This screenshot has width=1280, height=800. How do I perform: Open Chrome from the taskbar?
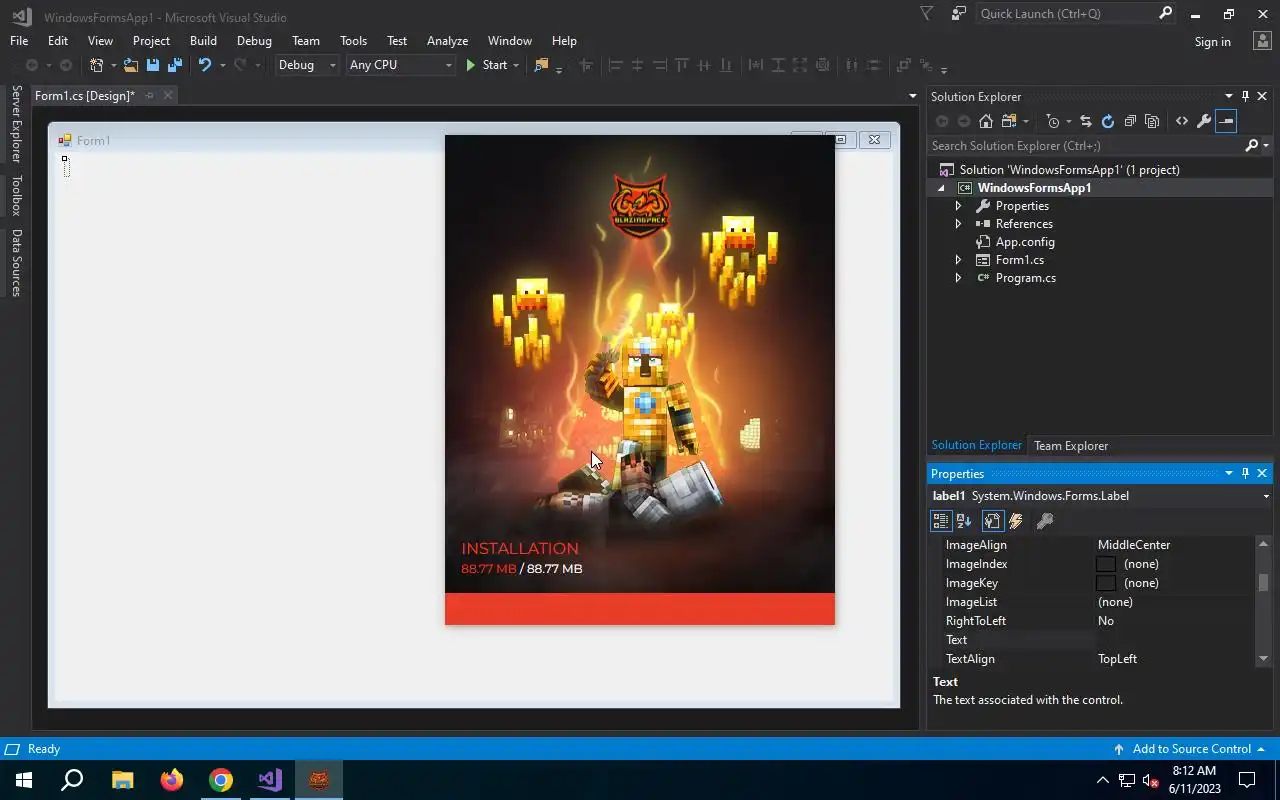(x=221, y=780)
